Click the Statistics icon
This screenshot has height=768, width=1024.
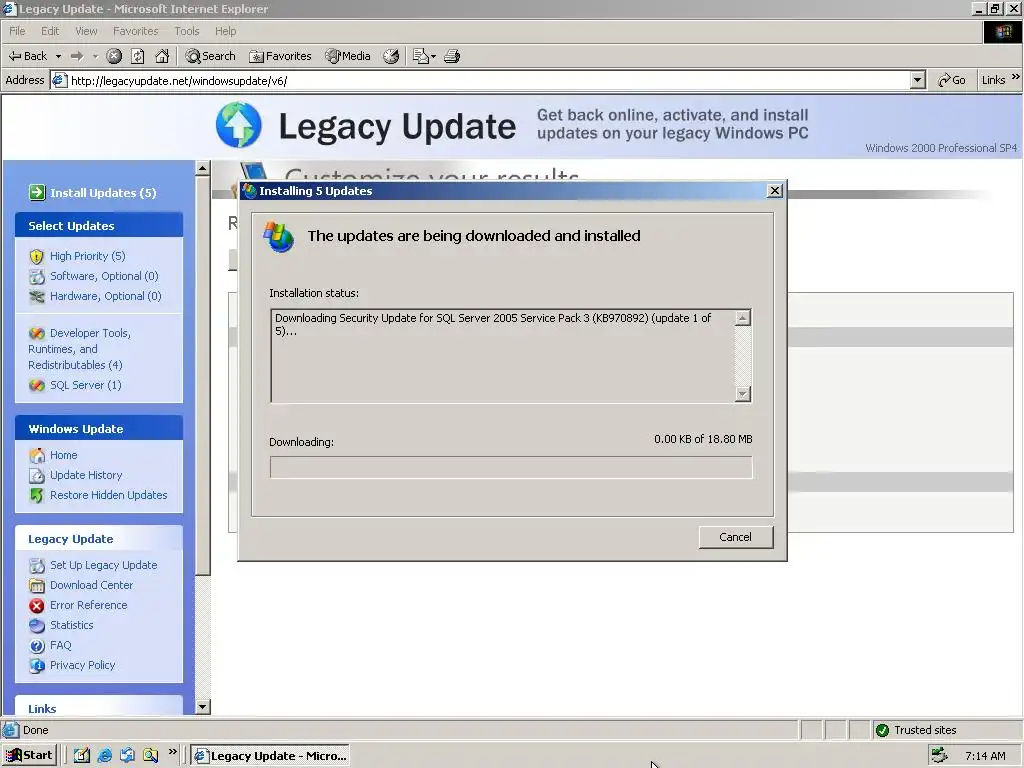click(x=37, y=626)
